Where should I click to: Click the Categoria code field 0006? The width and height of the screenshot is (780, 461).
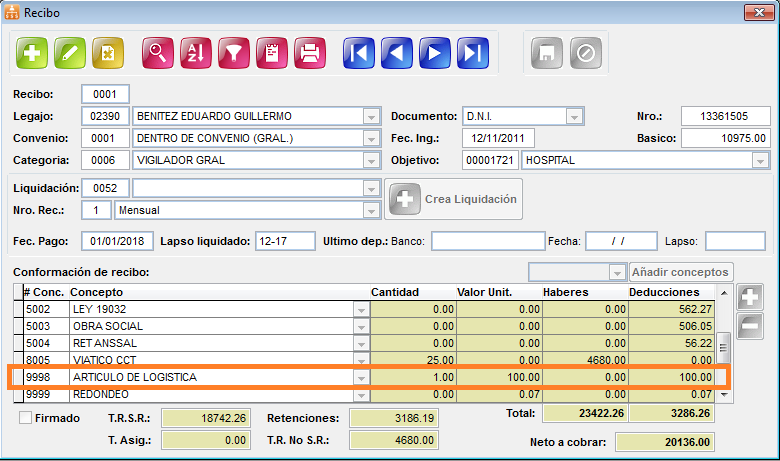point(105,160)
